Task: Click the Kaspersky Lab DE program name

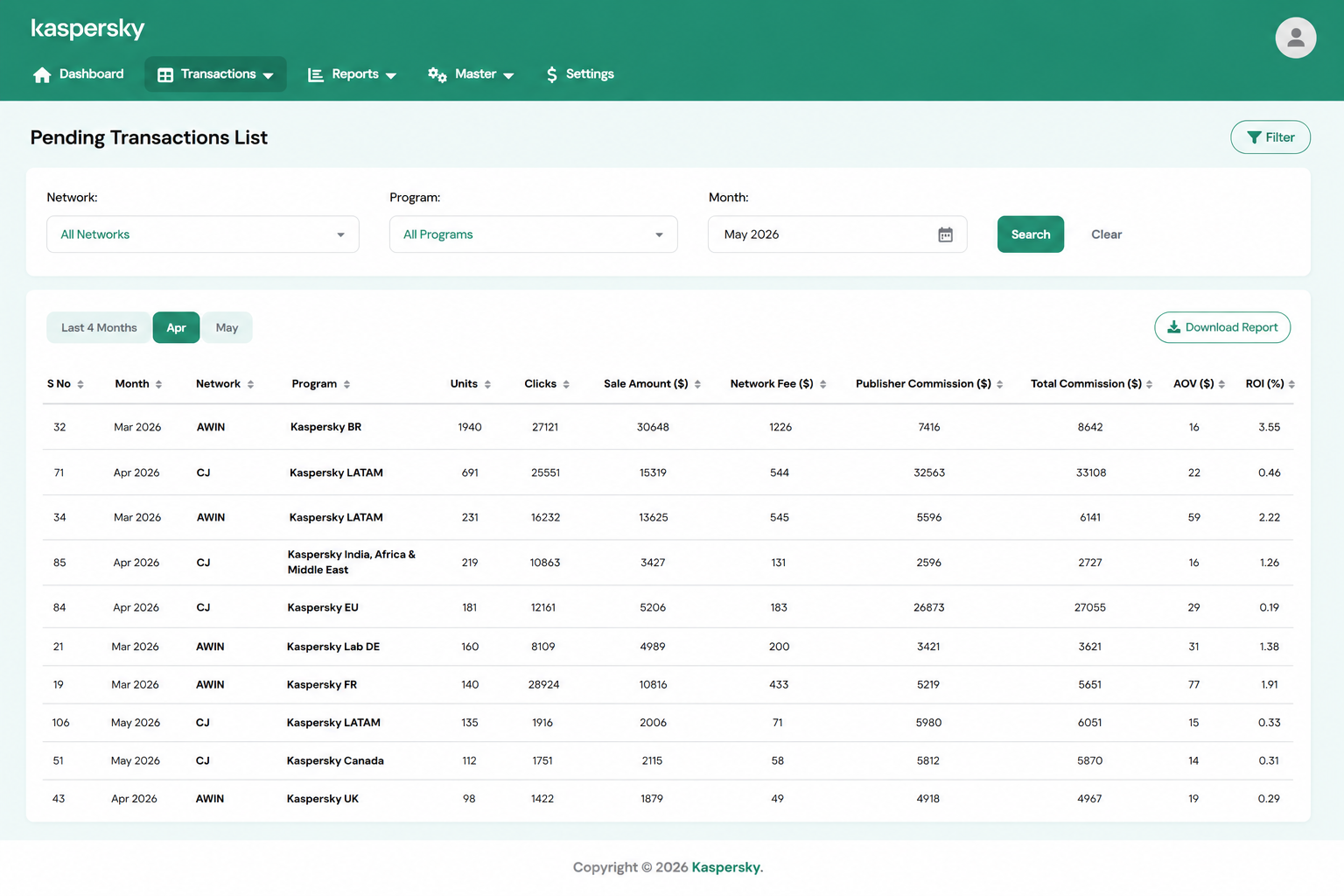Action: (333, 647)
